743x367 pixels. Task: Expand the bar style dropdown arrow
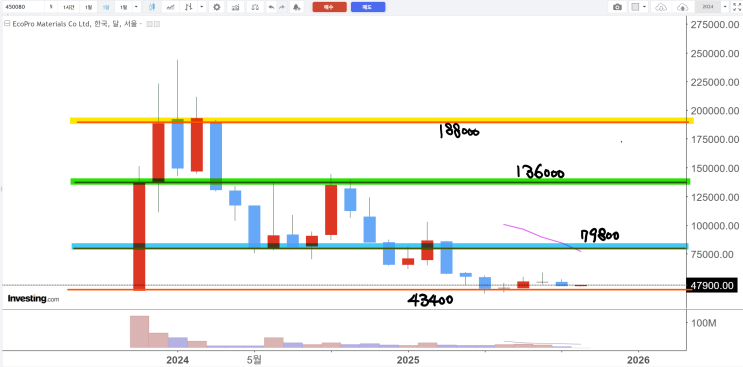pos(202,7)
